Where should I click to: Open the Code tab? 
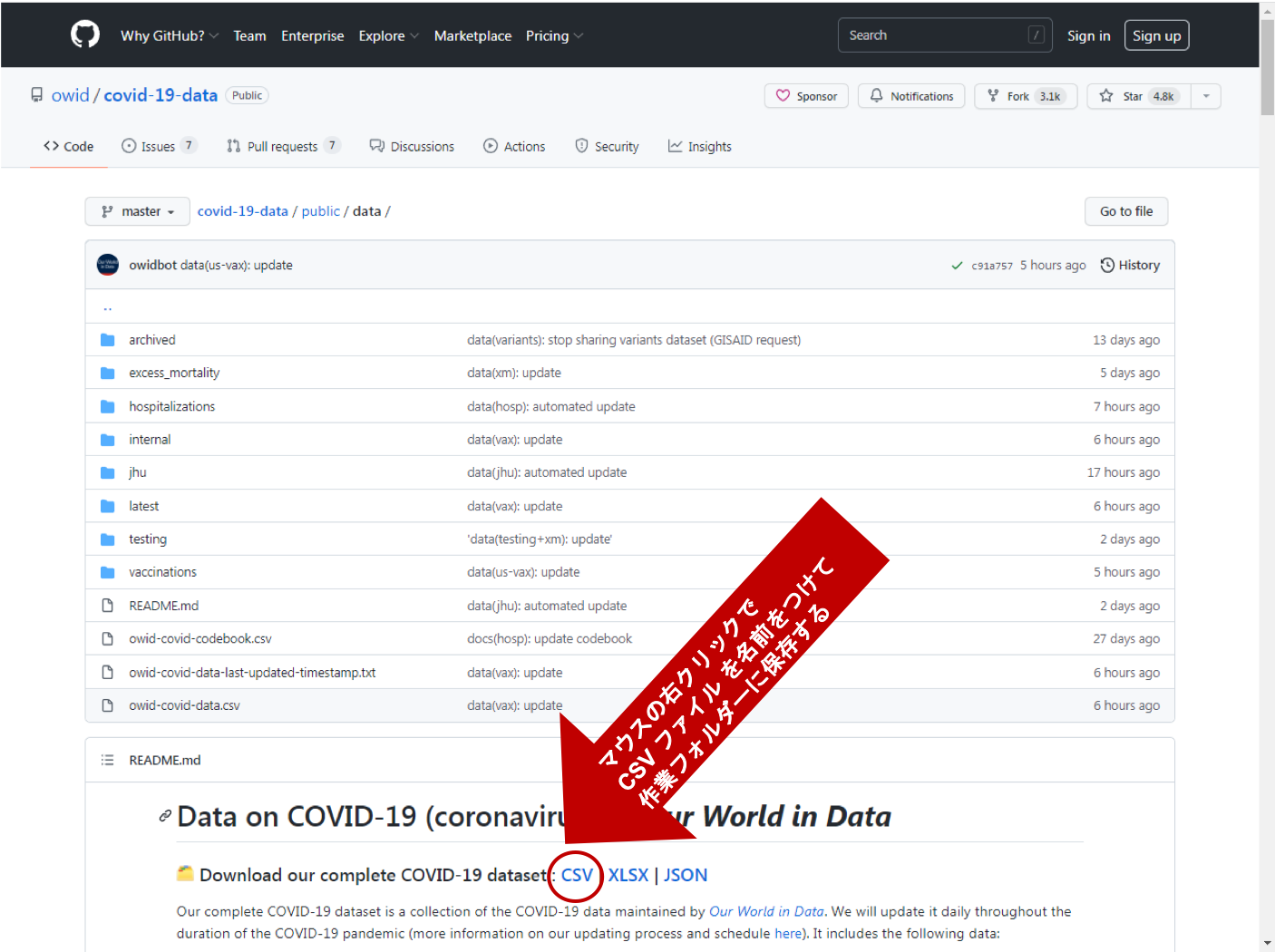coord(69,147)
